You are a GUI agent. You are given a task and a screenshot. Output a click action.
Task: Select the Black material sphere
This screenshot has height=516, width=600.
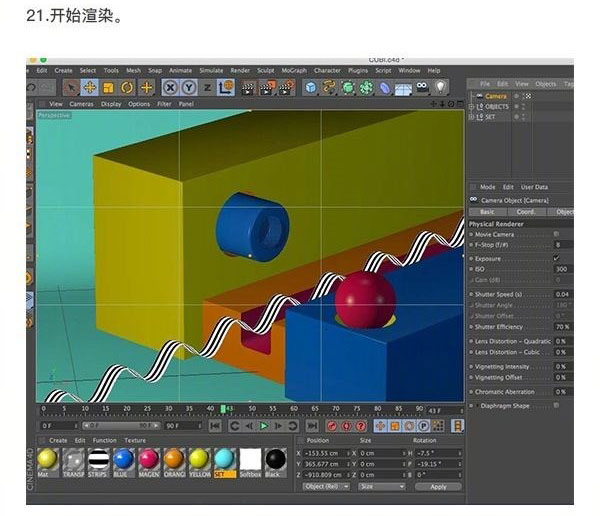(x=276, y=463)
